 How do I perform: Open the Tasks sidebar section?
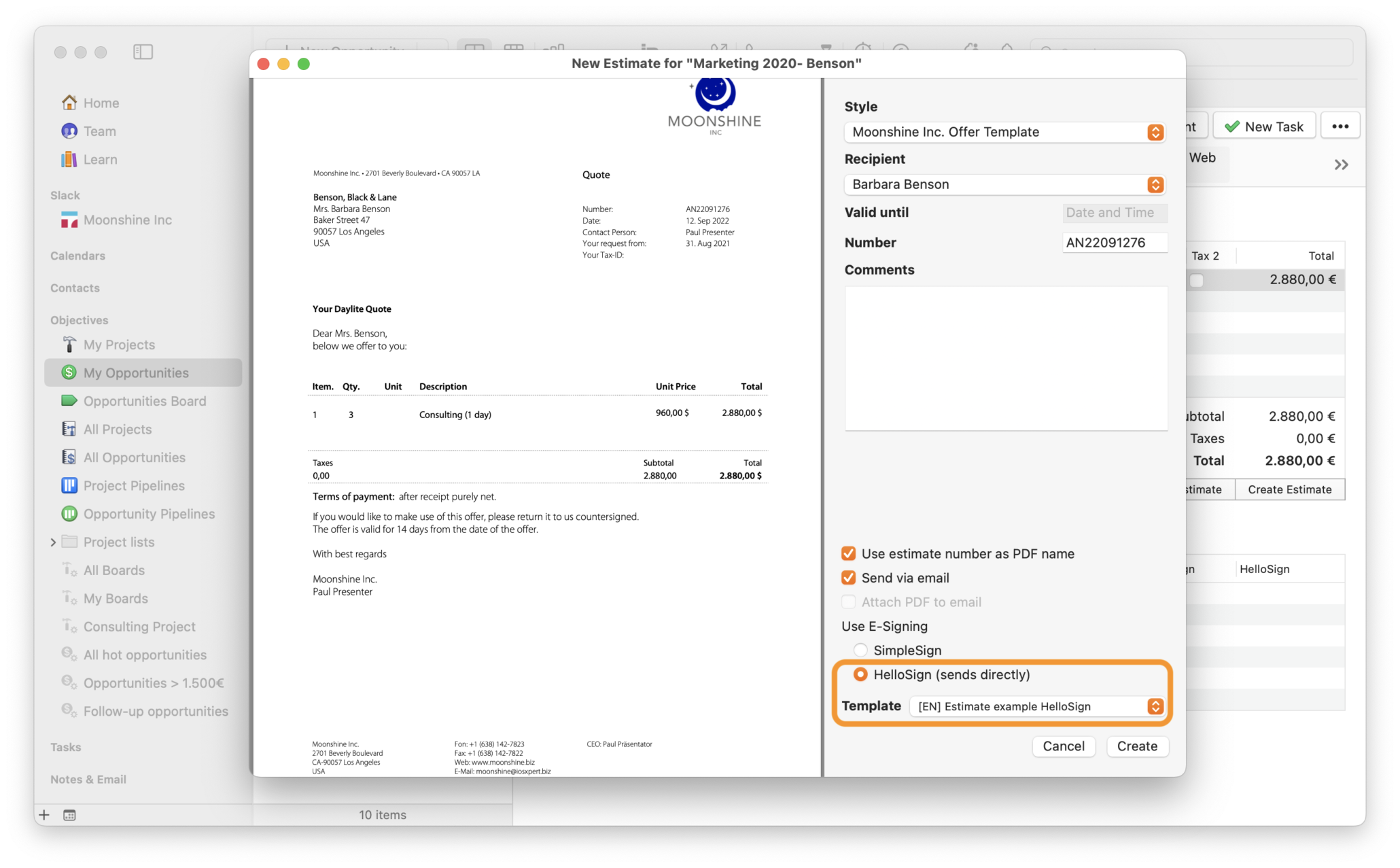(x=65, y=747)
